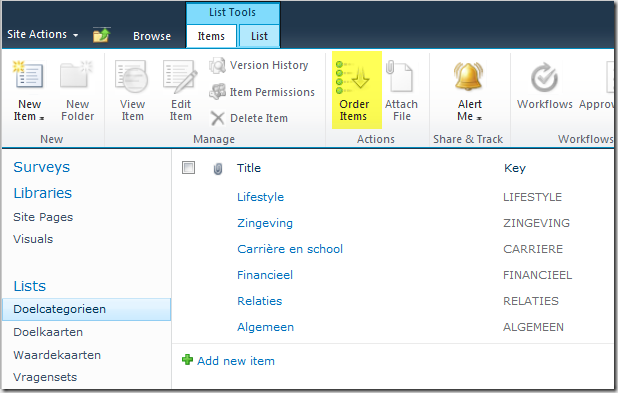Switch to the List ribbon tab
618x393 pixels.
(259, 36)
